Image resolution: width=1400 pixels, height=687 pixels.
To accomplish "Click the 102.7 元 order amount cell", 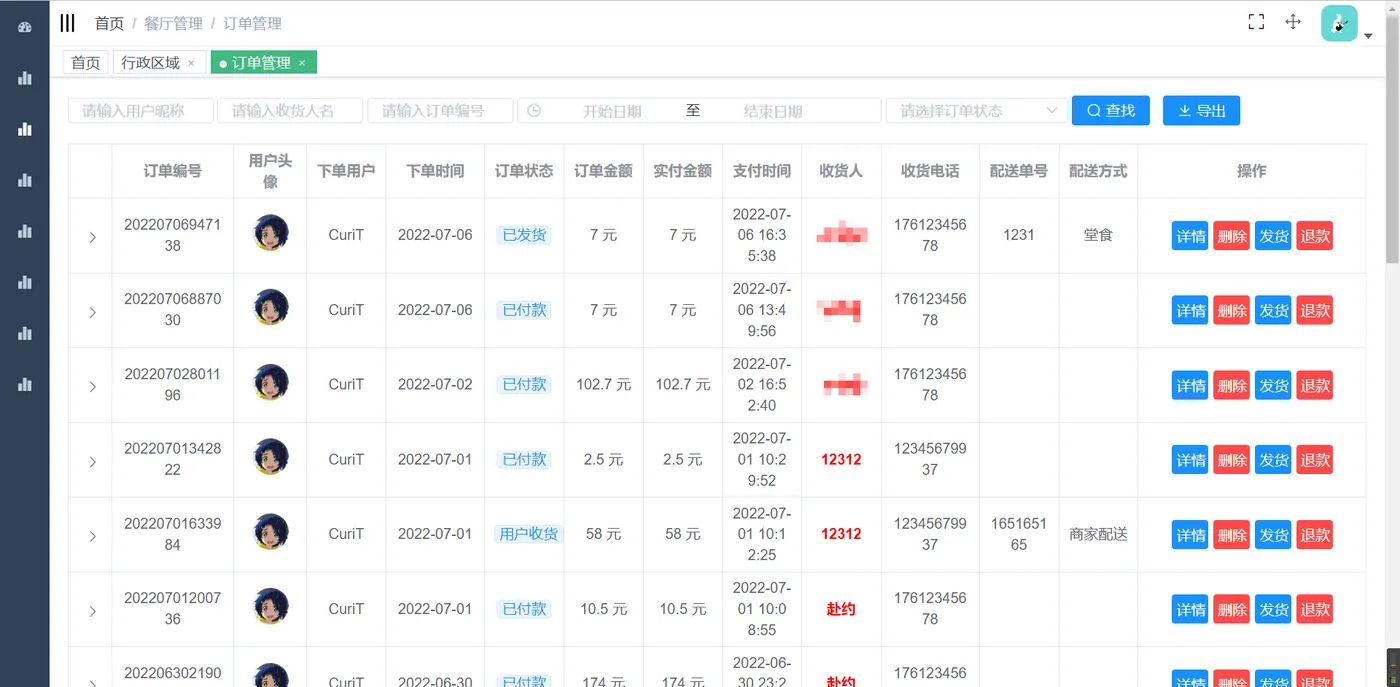I will (603, 385).
